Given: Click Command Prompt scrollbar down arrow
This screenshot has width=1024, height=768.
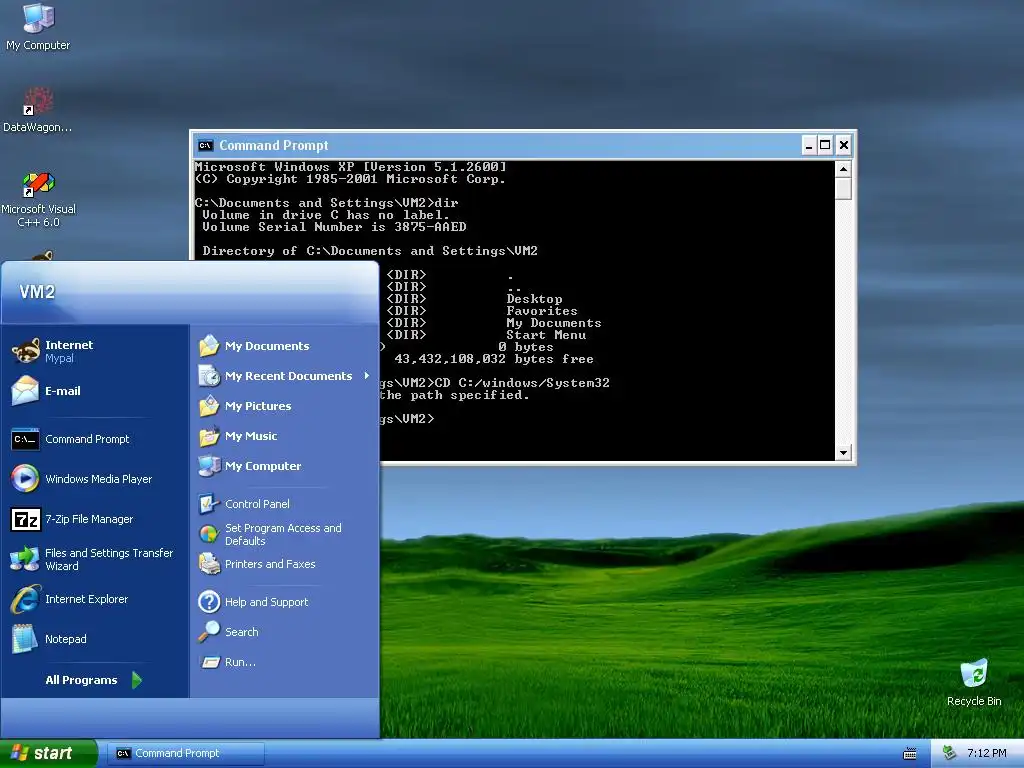Looking at the screenshot, I should pos(843,452).
